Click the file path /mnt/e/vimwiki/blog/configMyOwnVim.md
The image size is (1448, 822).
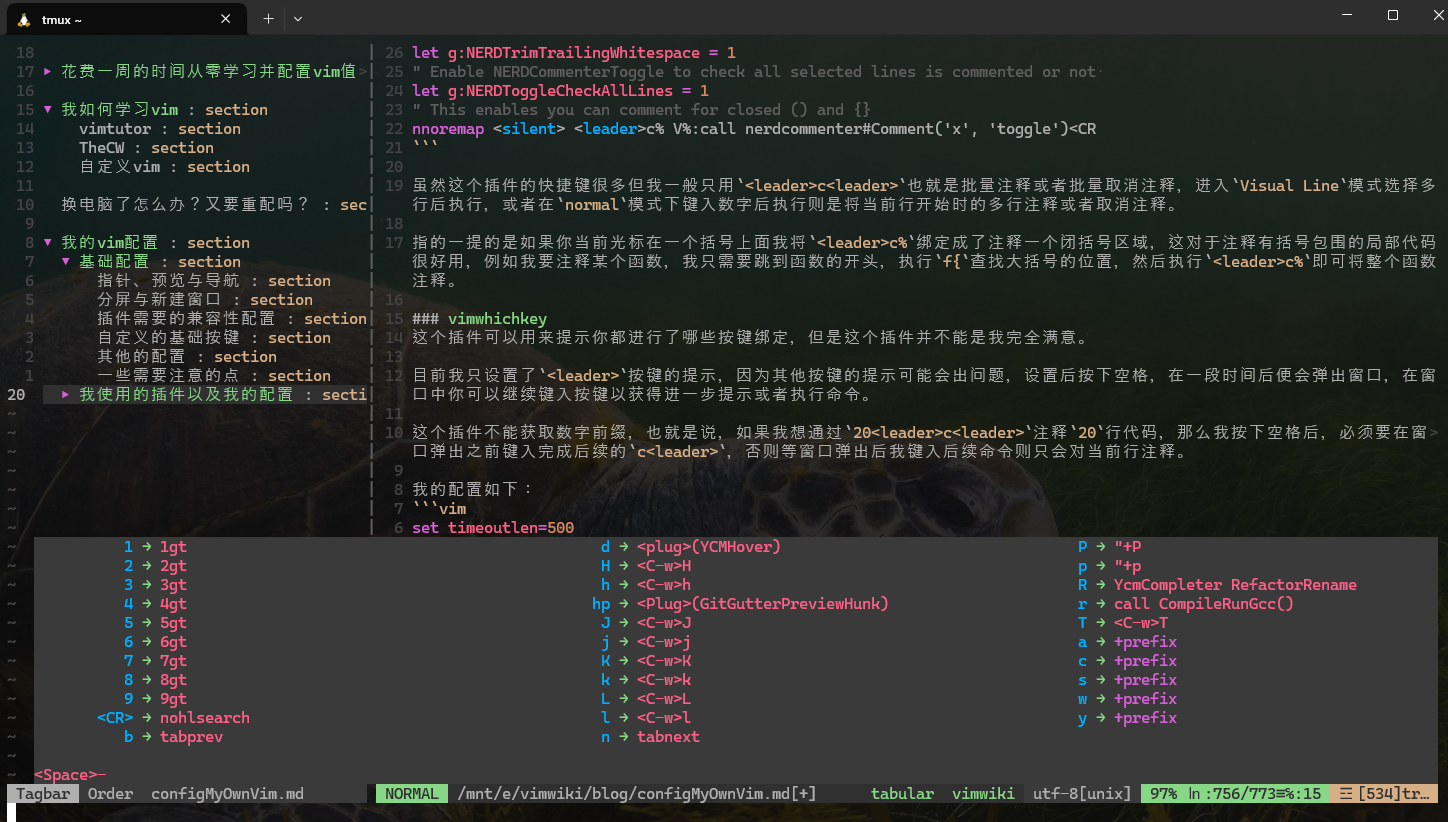(637, 794)
